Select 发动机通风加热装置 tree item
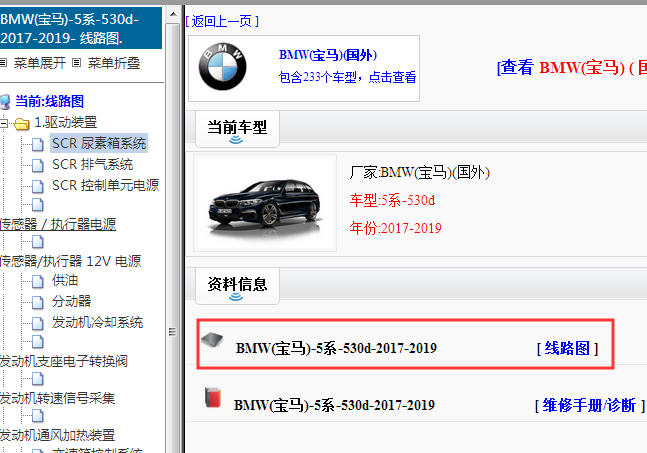The image size is (647, 453). [57, 435]
